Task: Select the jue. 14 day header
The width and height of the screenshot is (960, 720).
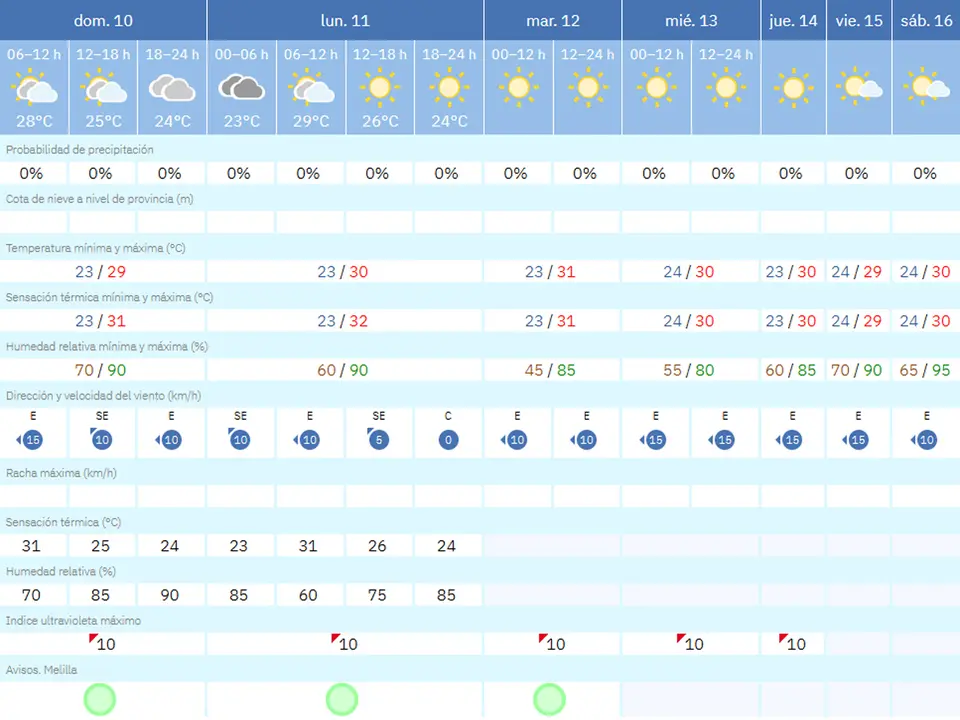Action: click(793, 20)
